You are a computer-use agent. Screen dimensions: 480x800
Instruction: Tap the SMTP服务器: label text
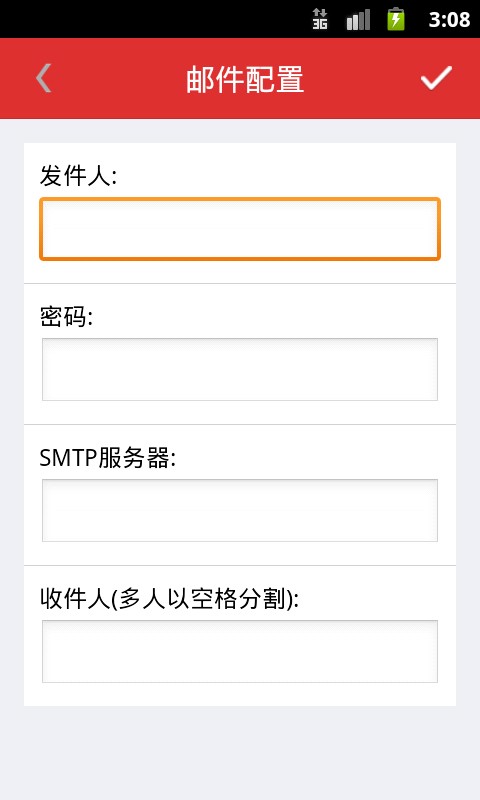[x=108, y=458]
